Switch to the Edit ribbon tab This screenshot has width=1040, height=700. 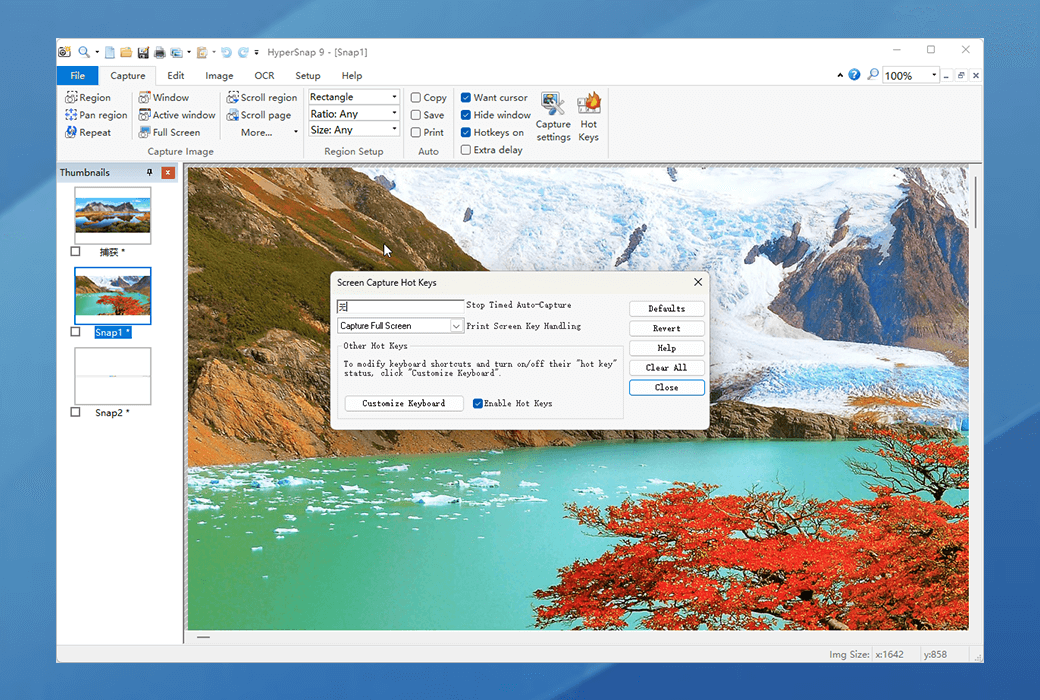(x=176, y=75)
